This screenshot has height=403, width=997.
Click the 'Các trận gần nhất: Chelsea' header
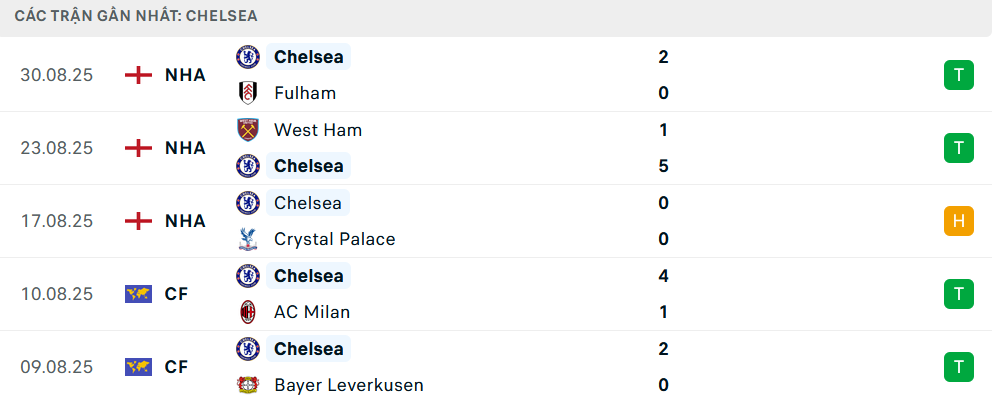[x=137, y=17]
